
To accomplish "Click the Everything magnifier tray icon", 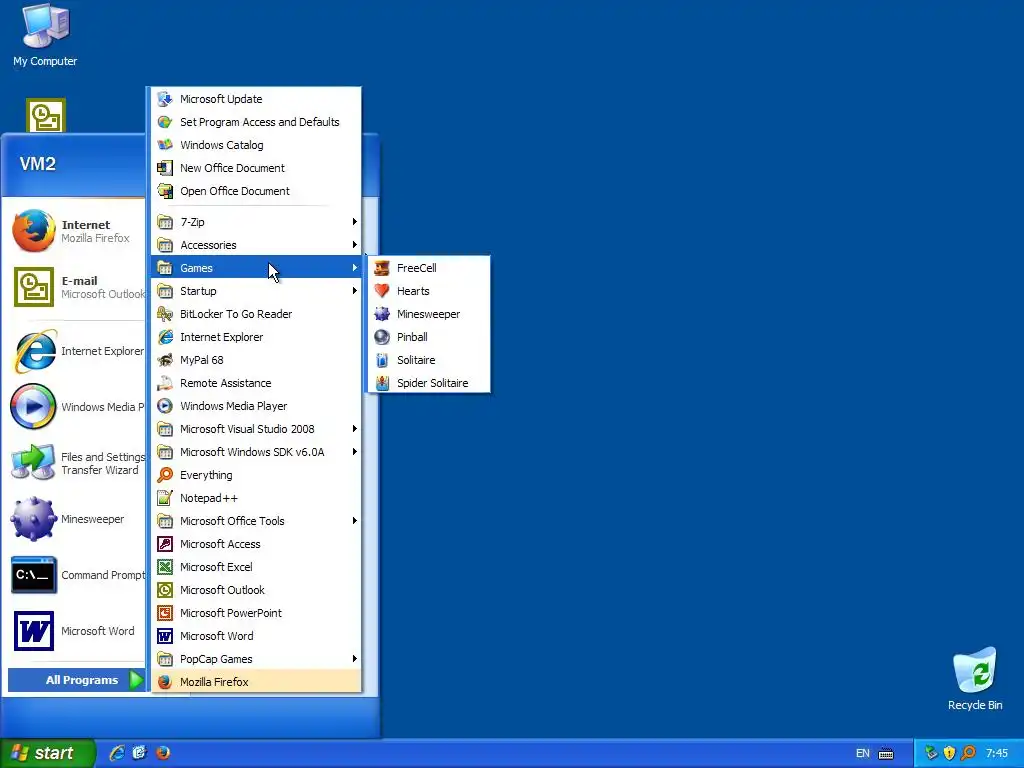I will [x=968, y=753].
